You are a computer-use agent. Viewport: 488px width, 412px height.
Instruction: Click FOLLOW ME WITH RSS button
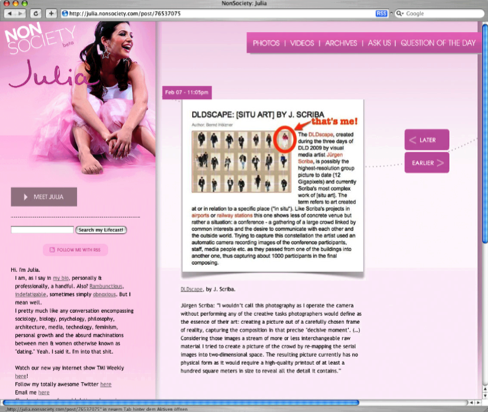[75, 250]
